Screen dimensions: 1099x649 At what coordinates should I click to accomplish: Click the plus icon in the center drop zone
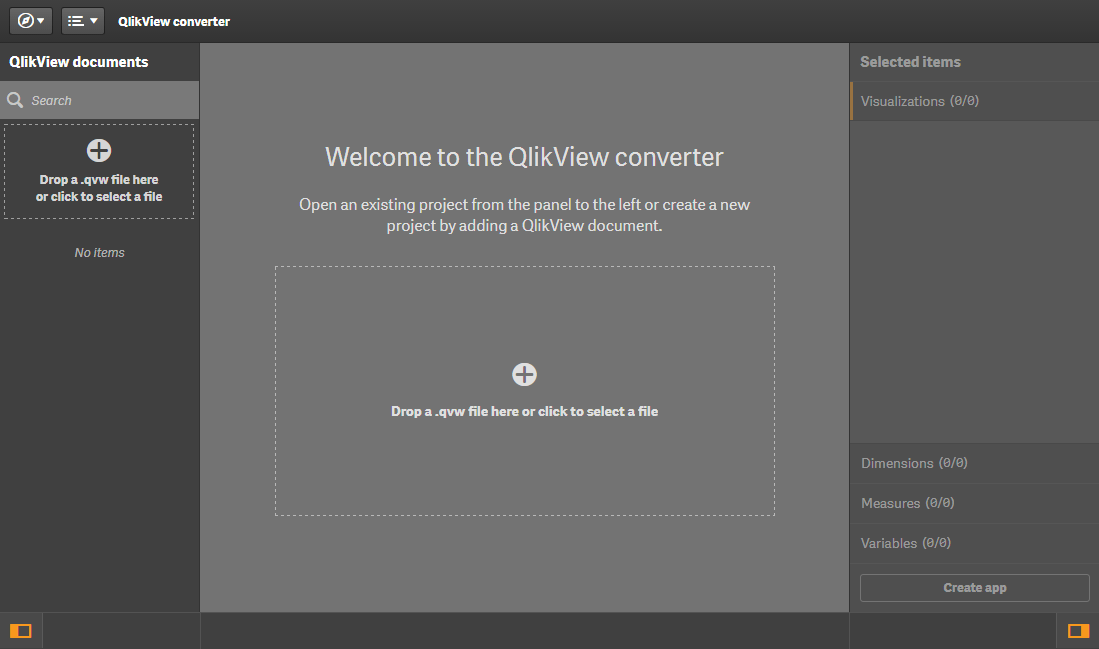(x=524, y=374)
